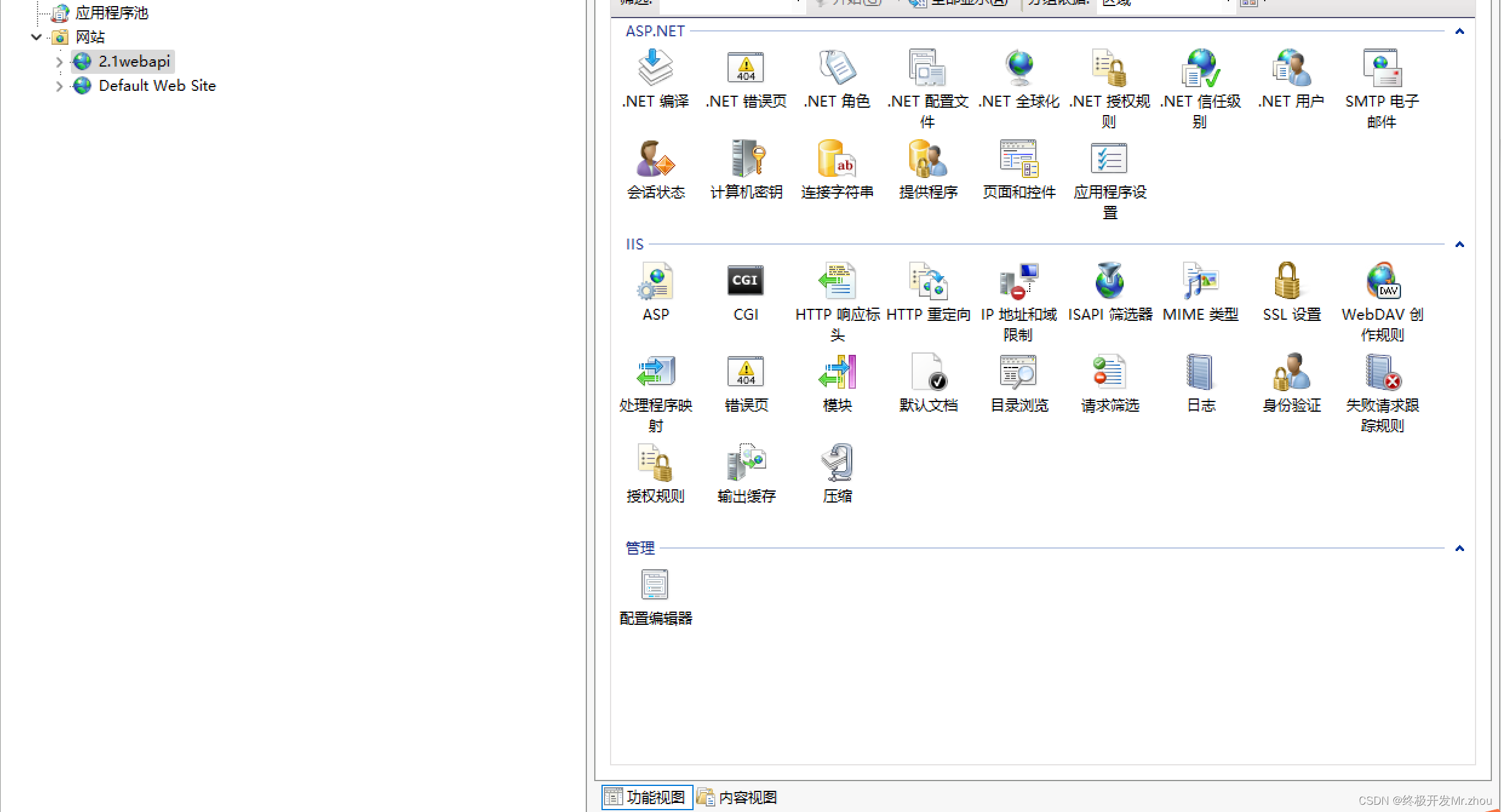1501x812 pixels.
Task: Open the WebDAV 创作规则 feature icon
Action: pyautogui.click(x=1382, y=281)
